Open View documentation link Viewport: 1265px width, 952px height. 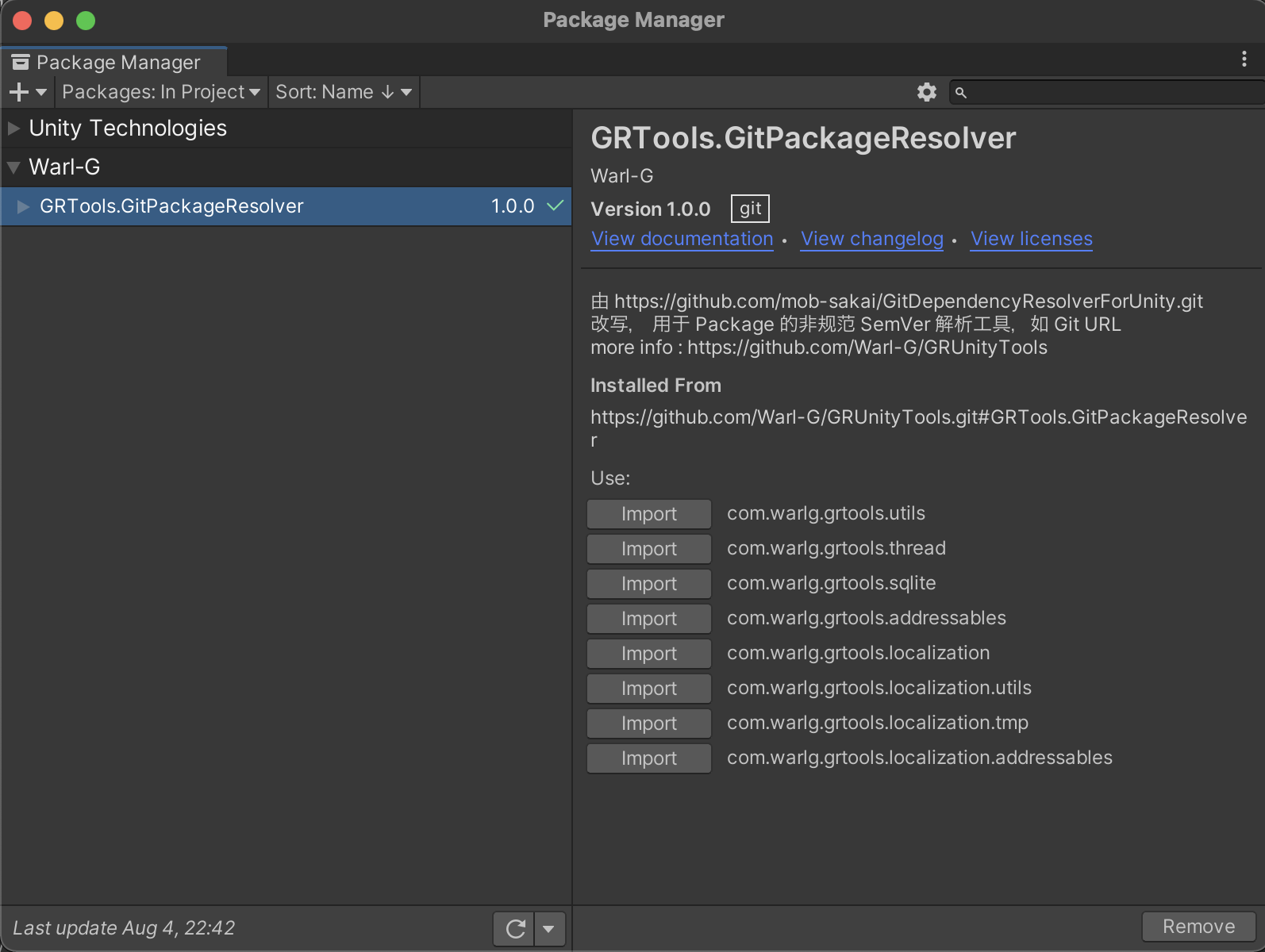(682, 239)
